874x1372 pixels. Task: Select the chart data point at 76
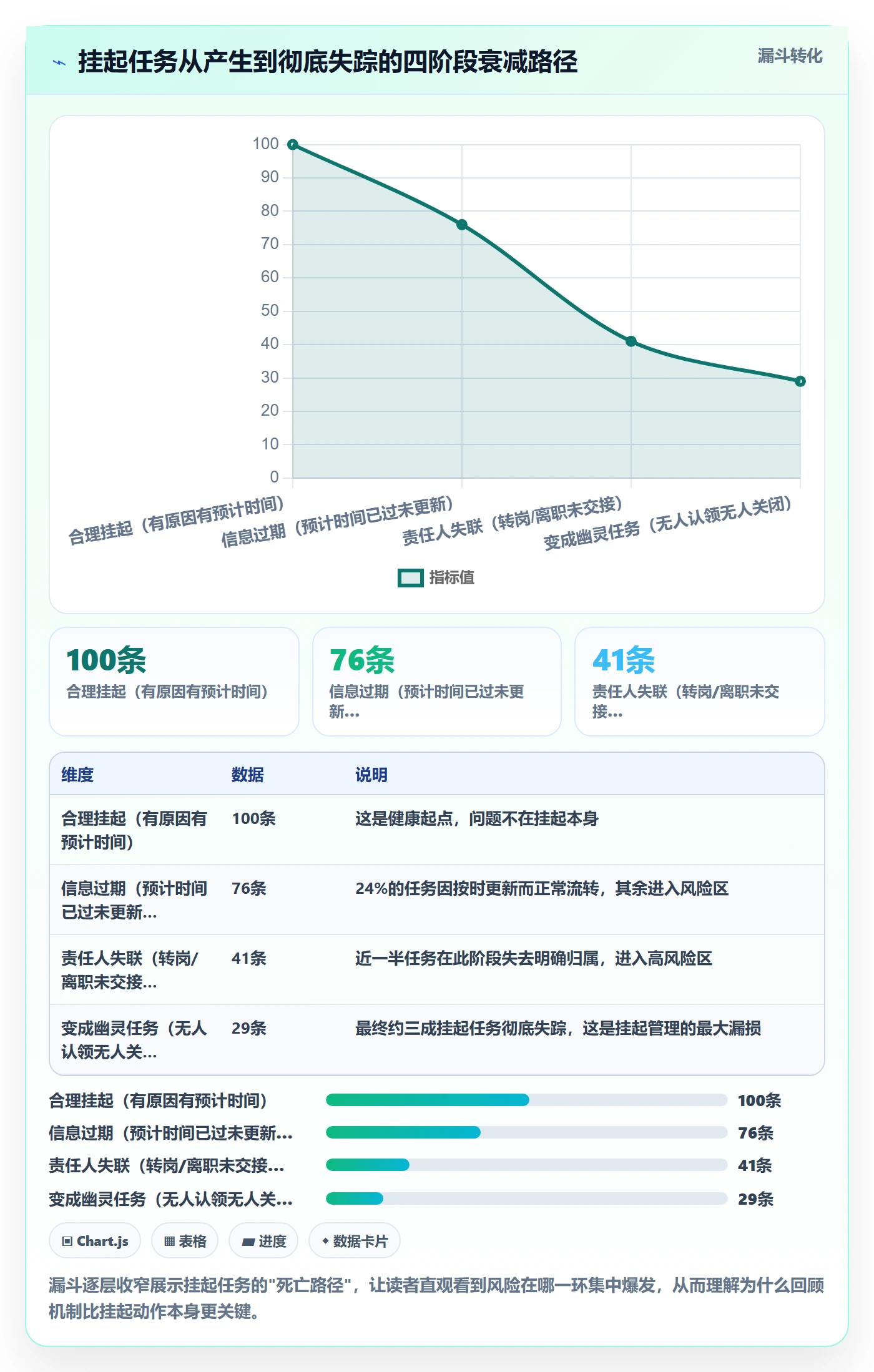462,225
